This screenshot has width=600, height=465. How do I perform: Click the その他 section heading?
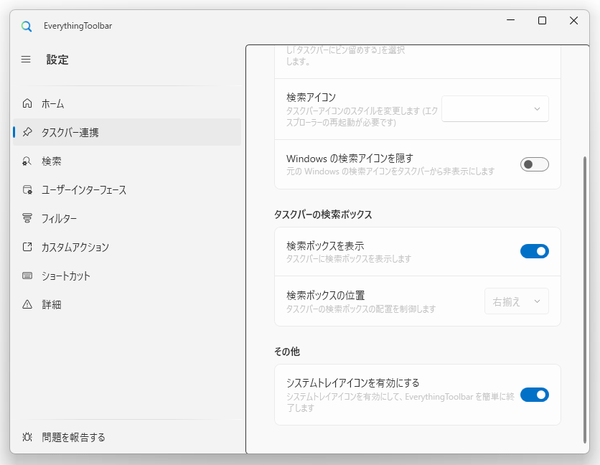coord(287,351)
